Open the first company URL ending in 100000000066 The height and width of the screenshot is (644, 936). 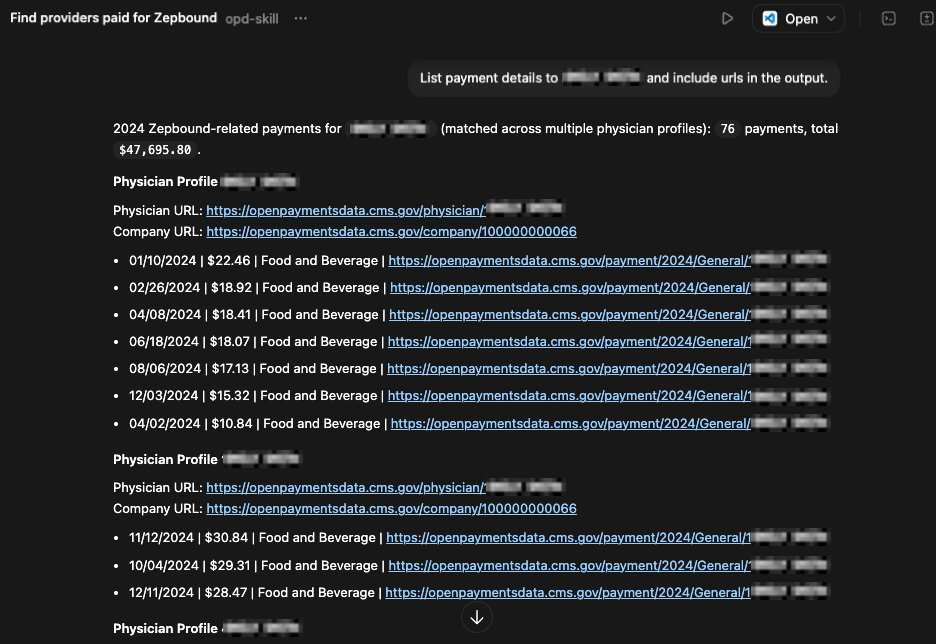click(391, 231)
